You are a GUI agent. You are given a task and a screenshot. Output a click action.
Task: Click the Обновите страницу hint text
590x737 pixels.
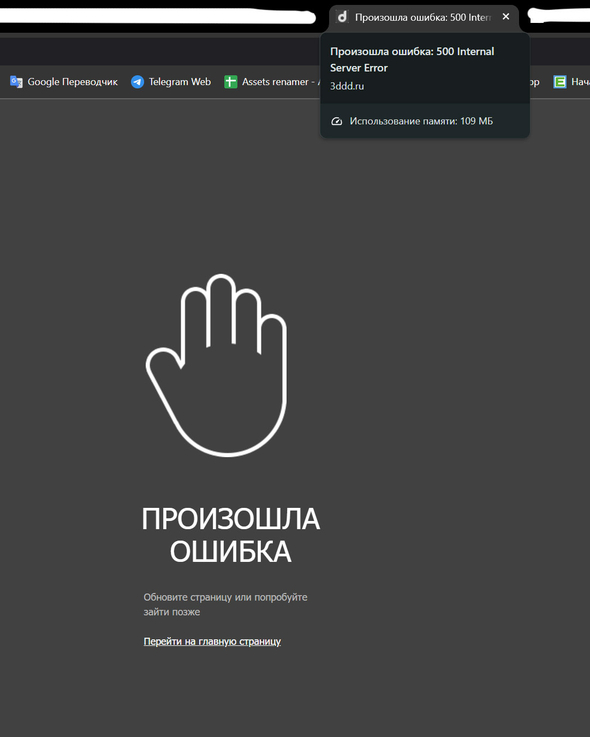click(x=225, y=604)
